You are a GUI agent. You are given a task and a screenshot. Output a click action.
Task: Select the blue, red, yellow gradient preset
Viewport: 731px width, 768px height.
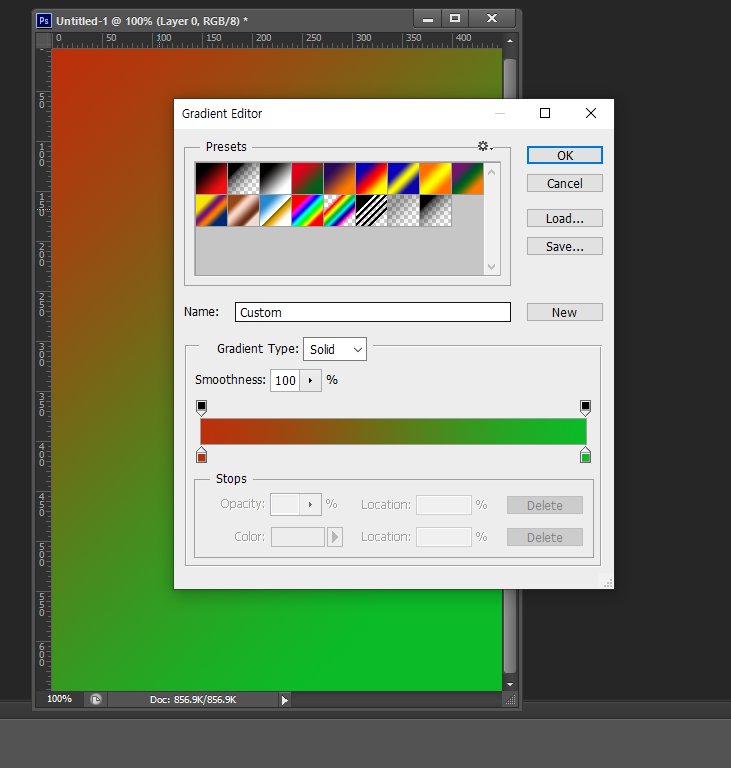coord(371,179)
